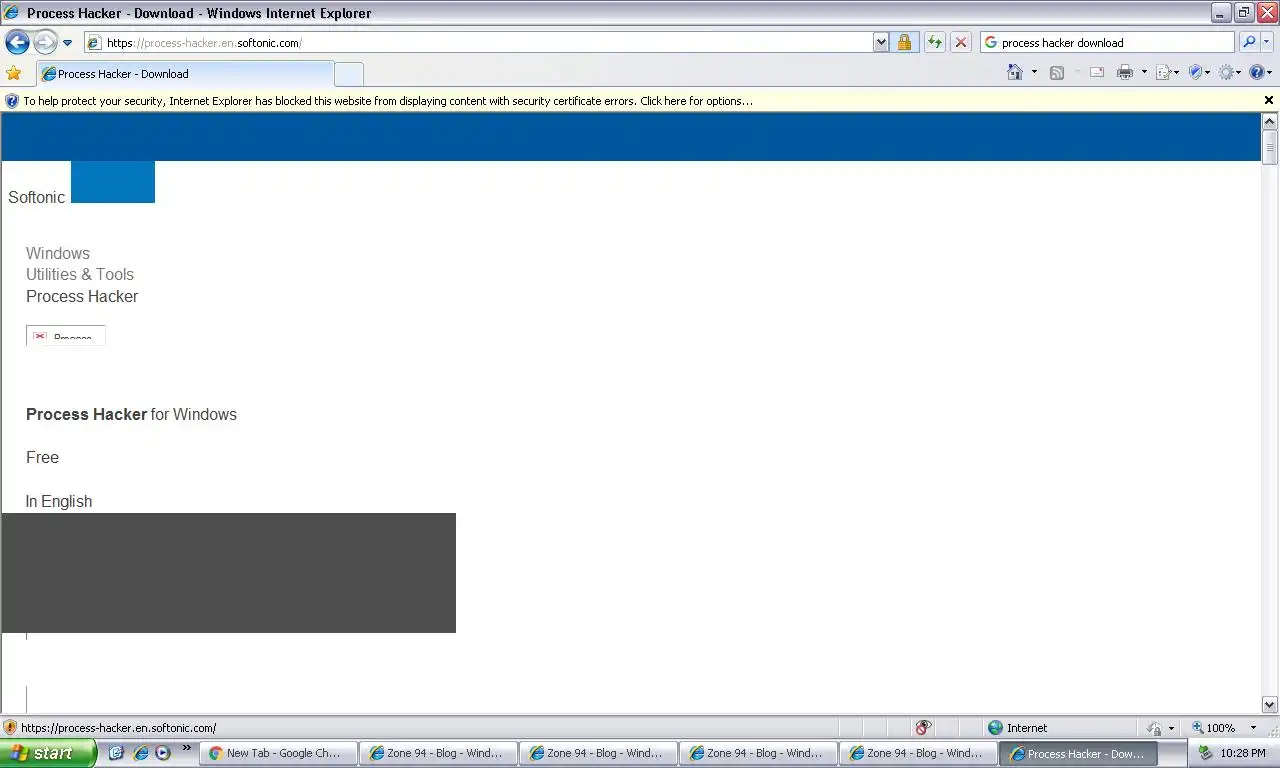Open the recent pages dropdown beside Forward
This screenshot has height=768, width=1280.
point(67,43)
